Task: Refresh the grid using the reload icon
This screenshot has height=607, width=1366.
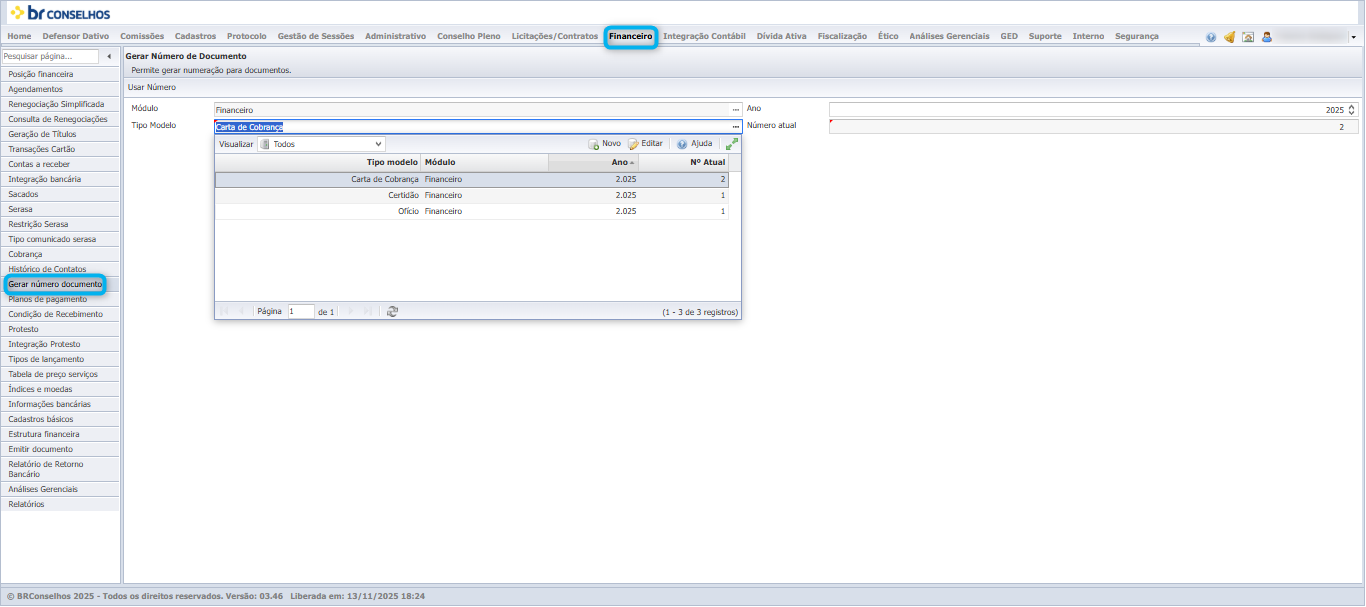Action: (392, 311)
